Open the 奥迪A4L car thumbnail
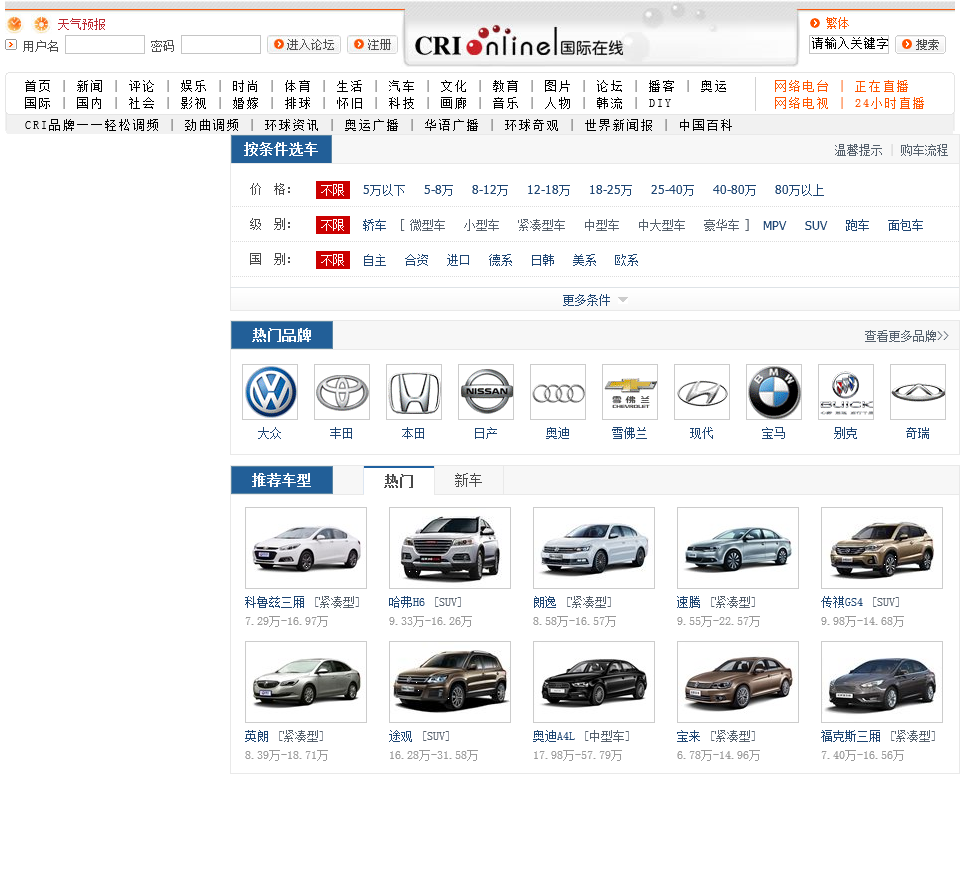This screenshot has height=873, width=960. [x=594, y=682]
